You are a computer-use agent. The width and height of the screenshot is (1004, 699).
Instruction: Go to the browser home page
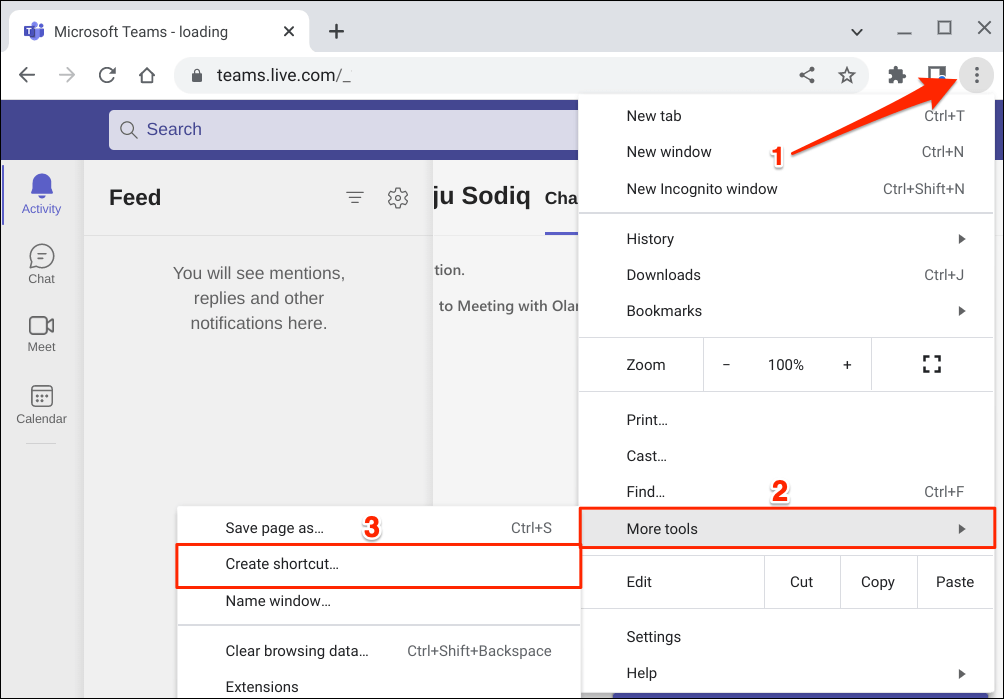147,75
